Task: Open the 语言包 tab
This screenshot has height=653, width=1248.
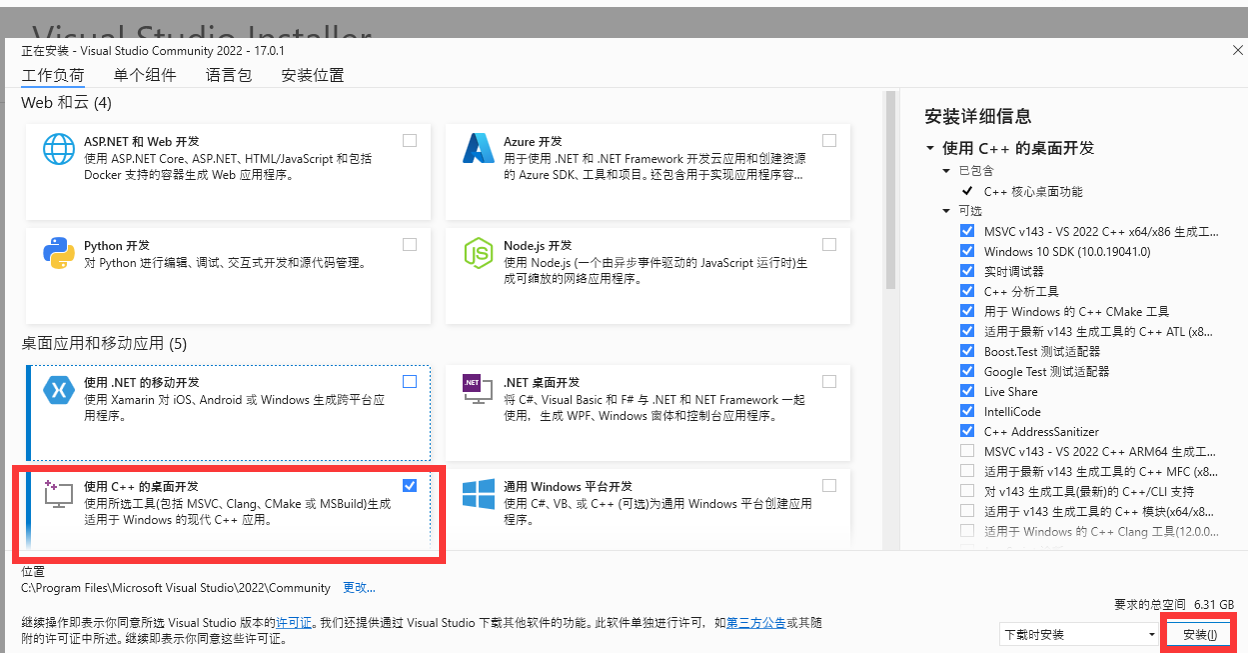Action: [x=229, y=75]
